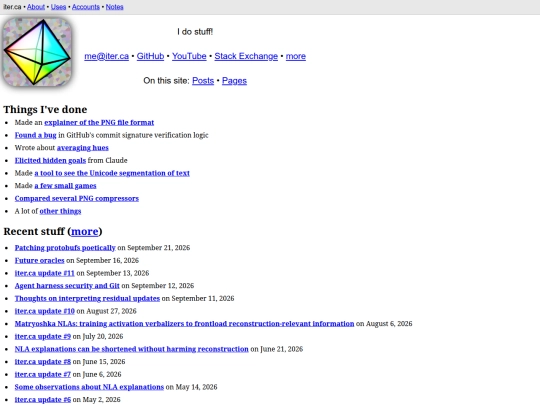Open iter.ca update #7
Viewport: 540px width, 405px height.
(43, 374)
